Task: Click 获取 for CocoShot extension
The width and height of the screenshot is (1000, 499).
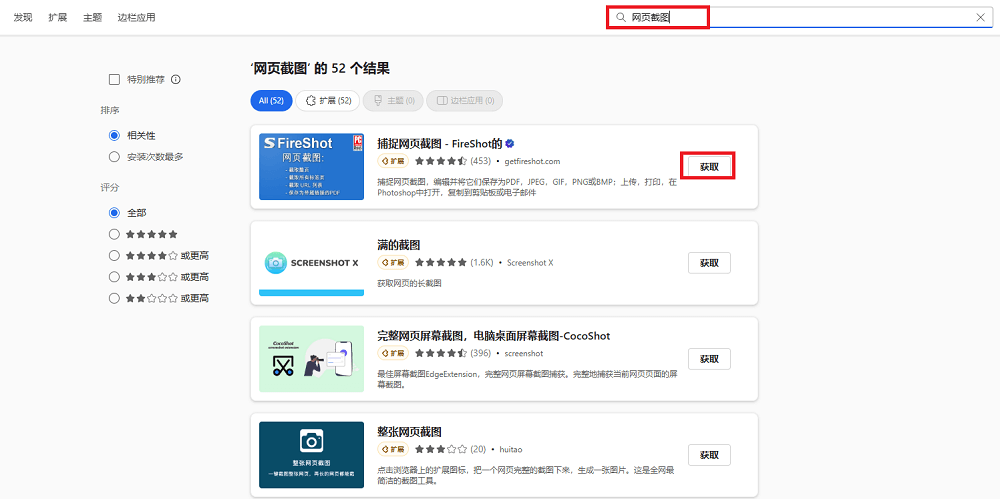Action: click(x=709, y=359)
